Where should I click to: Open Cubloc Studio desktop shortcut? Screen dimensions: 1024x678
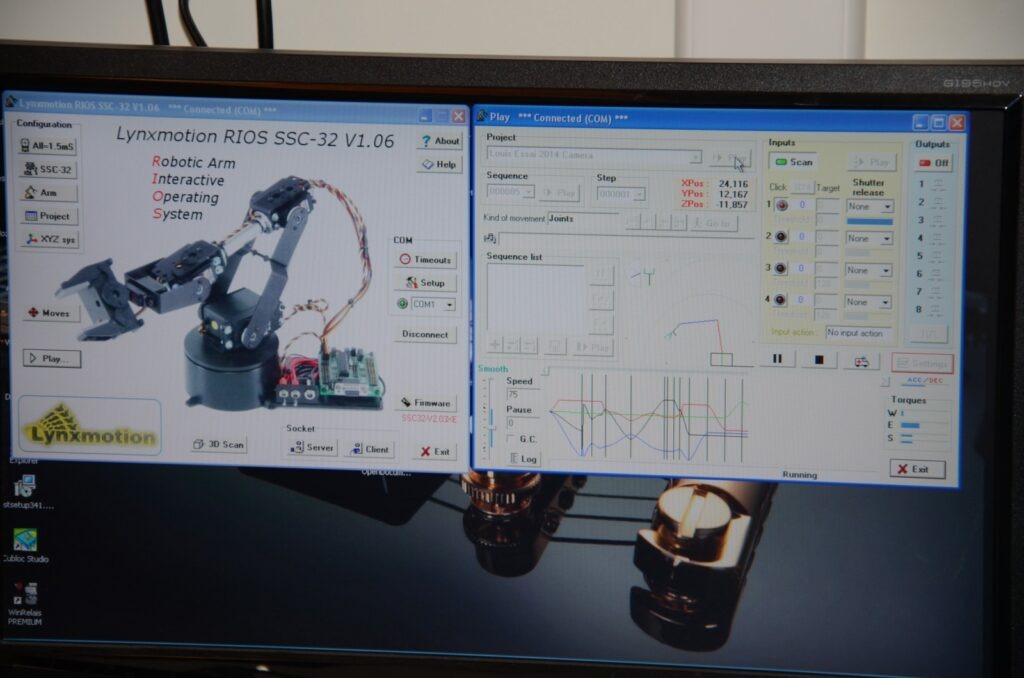coord(25,545)
